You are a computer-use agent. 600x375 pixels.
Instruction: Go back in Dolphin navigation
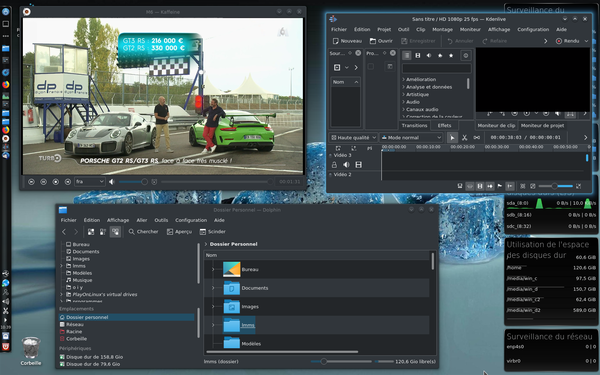click(x=64, y=232)
